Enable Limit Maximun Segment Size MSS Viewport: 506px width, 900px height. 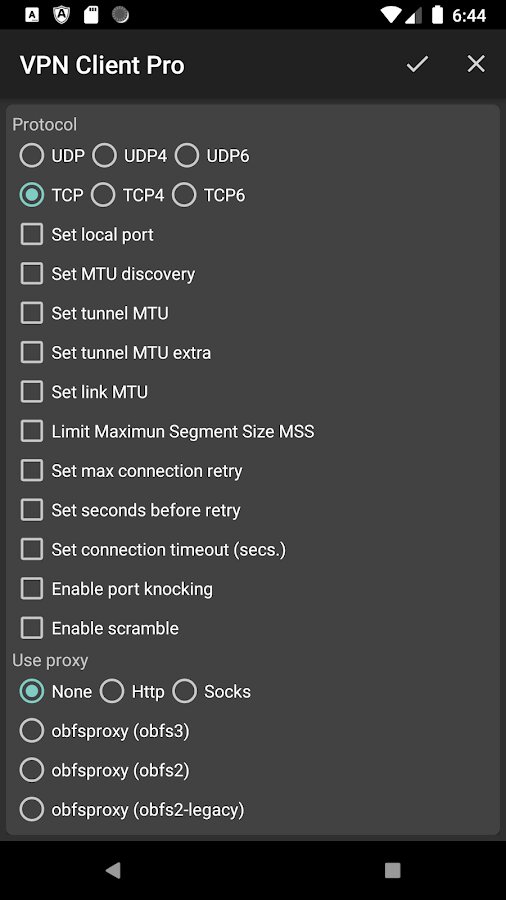point(168,431)
